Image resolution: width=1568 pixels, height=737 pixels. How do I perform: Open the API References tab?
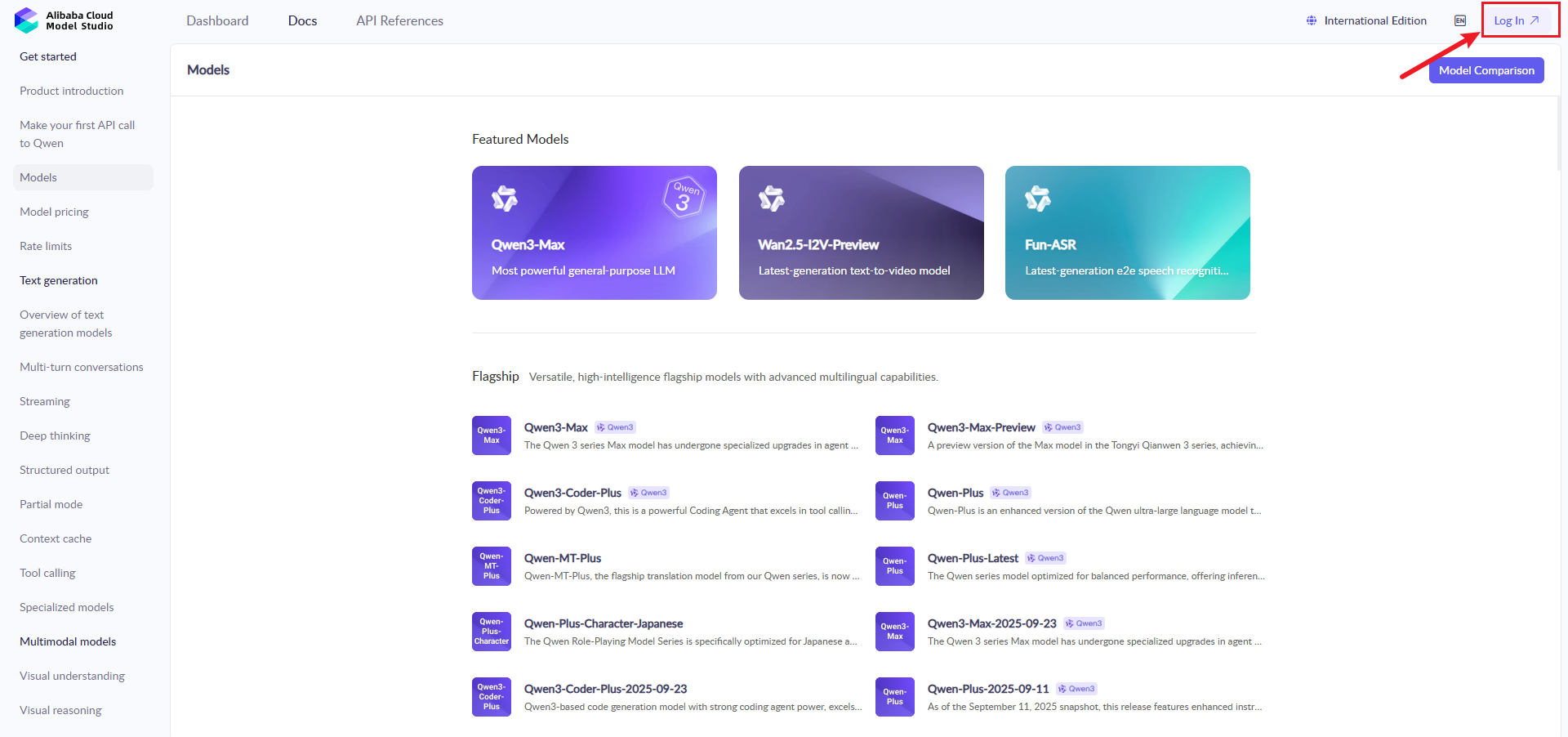(399, 20)
